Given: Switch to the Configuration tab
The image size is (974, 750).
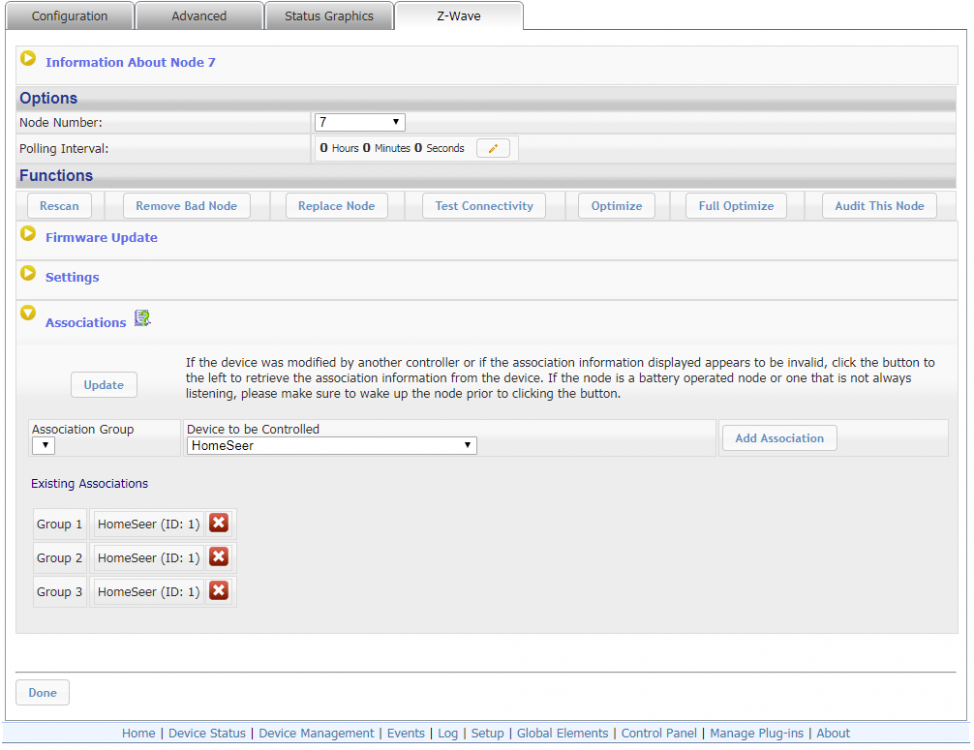Looking at the screenshot, I should [70, 16].
